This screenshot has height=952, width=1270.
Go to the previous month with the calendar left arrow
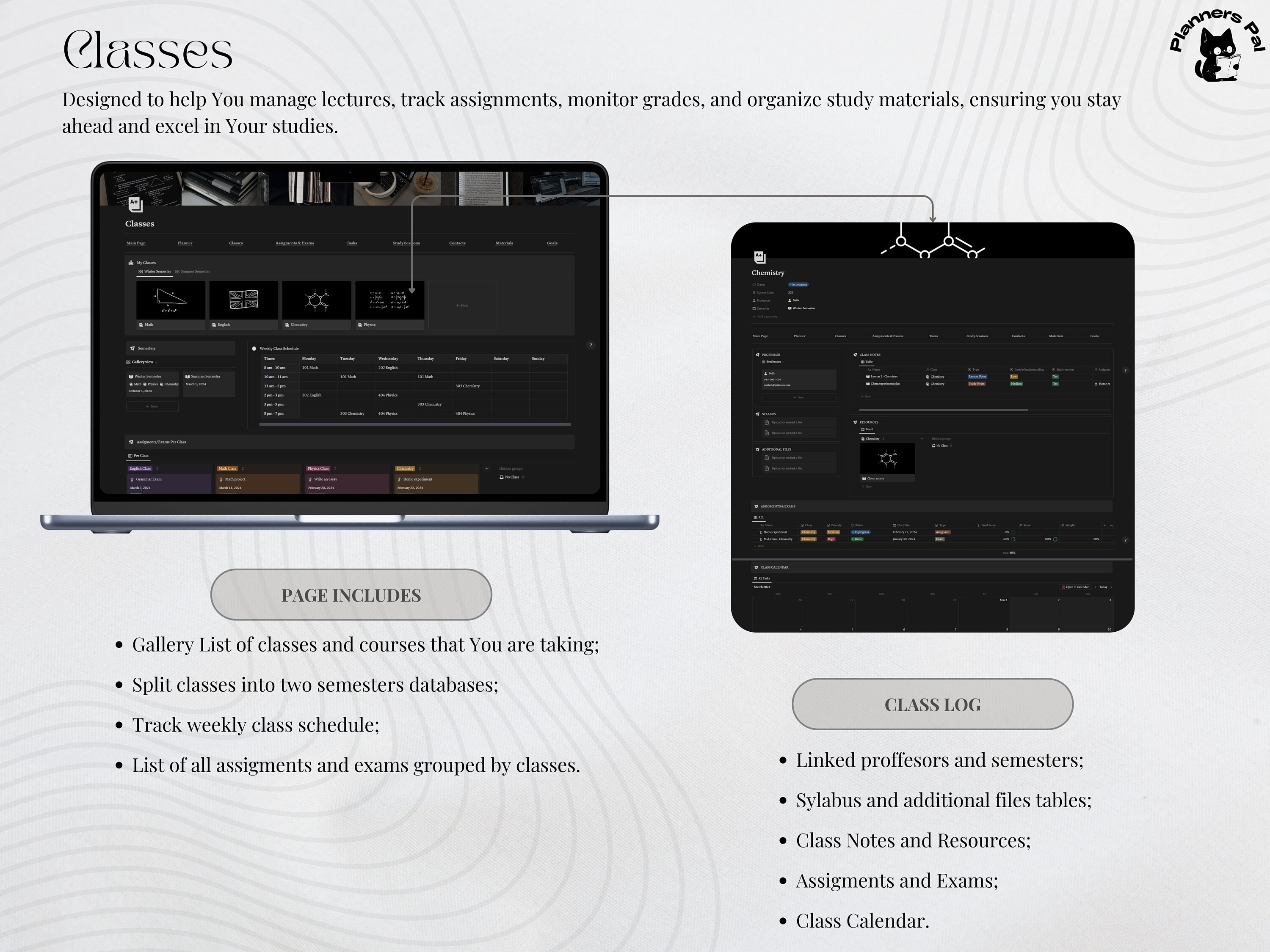1096,587
